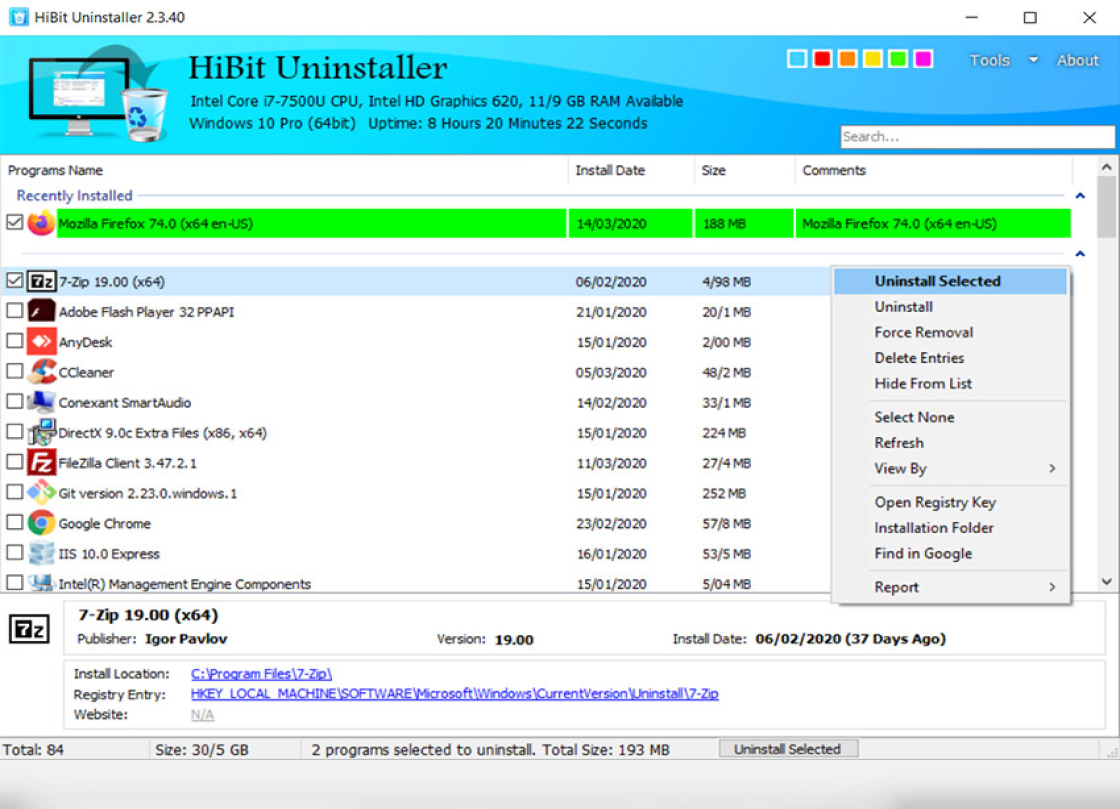Screen dimensions: 1120x809
Task: Check the FileZilla Client checkbox
Action: tap(14, 461)
